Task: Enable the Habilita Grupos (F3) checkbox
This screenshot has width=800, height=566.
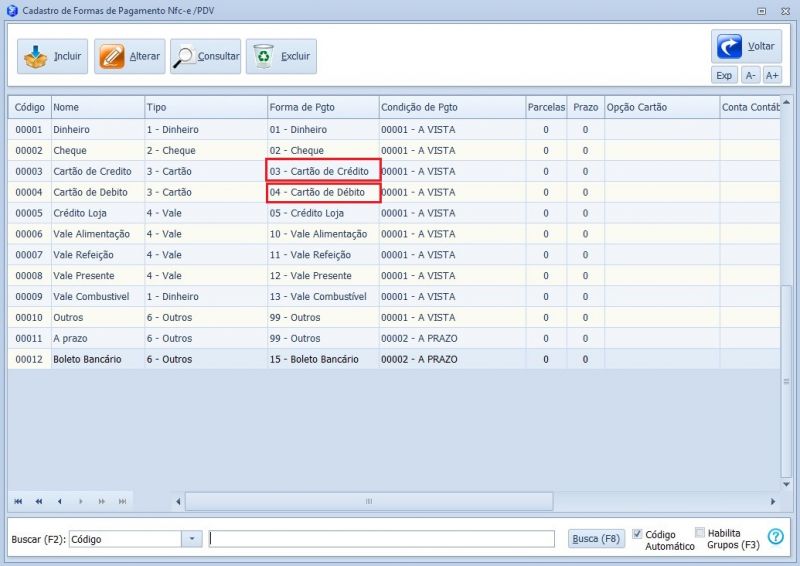Action: [x=700, y=534]
